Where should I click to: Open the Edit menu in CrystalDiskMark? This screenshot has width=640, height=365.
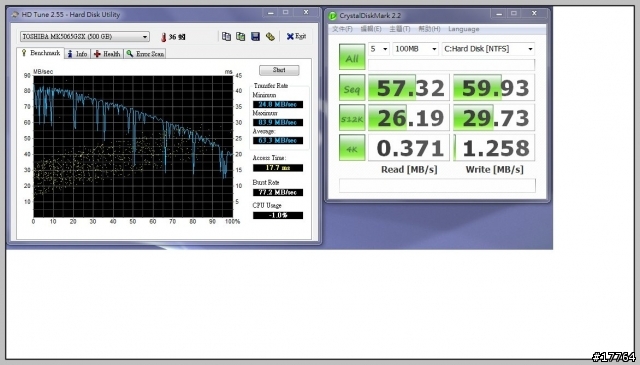point(371,29)
